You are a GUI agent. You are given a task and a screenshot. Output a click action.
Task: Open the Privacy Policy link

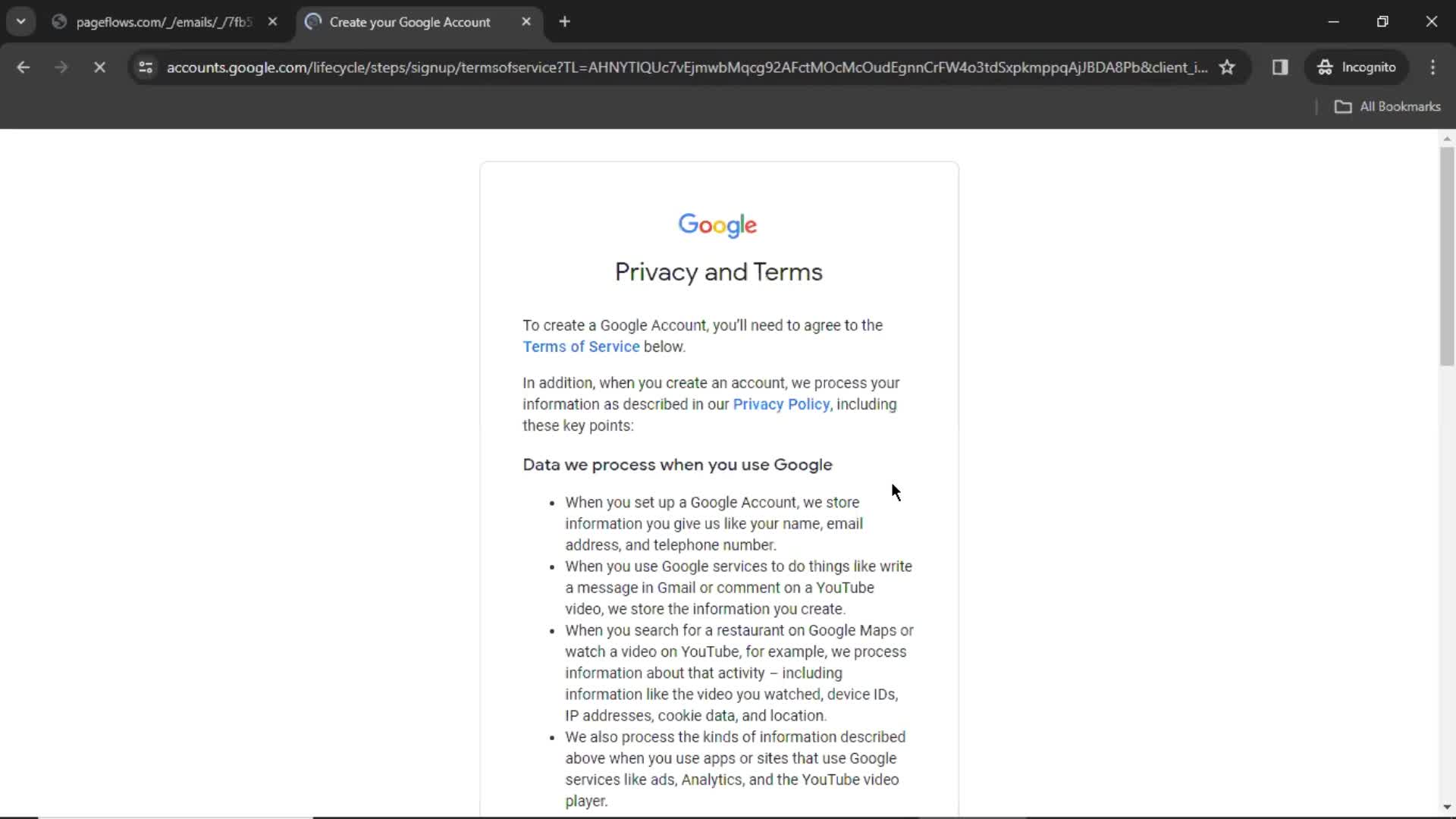pyautogui.click(x=781, y=404)
